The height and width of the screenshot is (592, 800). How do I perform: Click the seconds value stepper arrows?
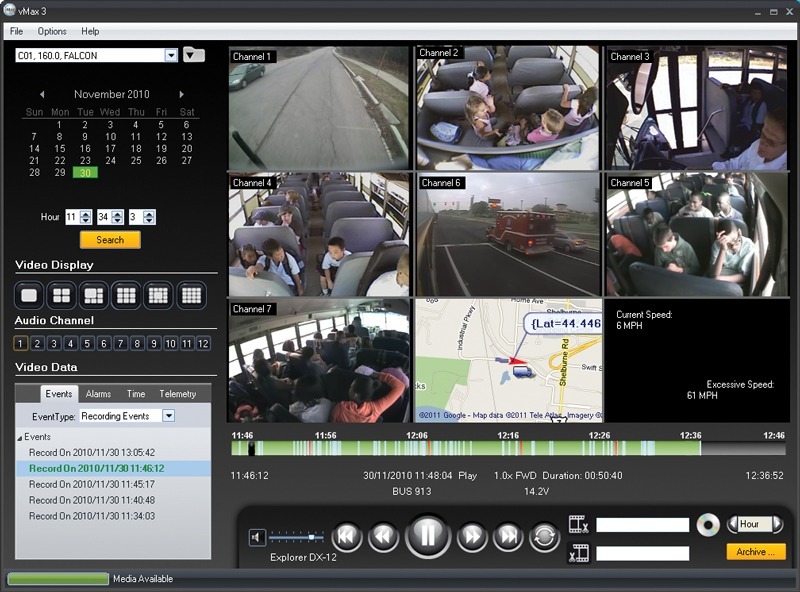149,217
